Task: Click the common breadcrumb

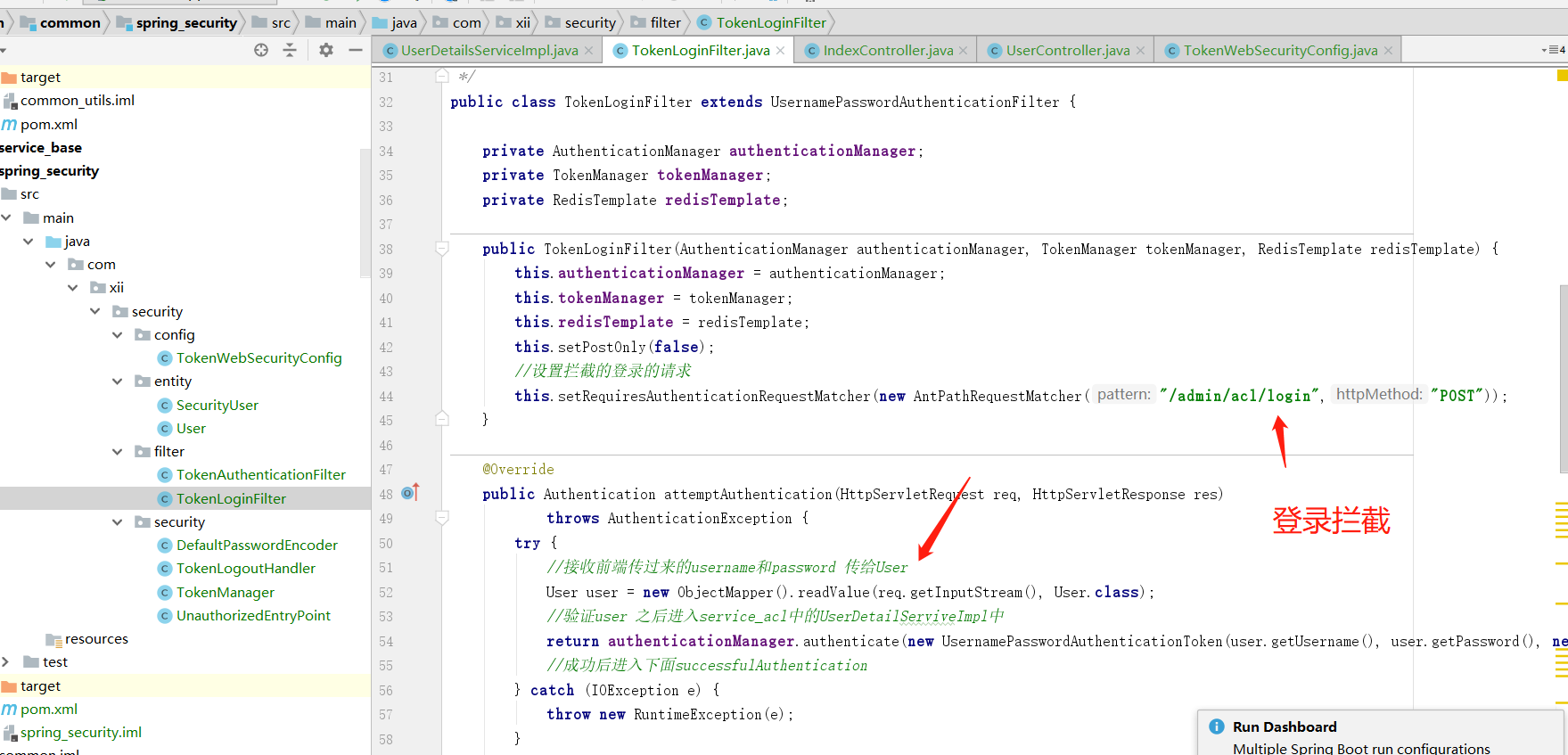Action: [x=70, y=22]
